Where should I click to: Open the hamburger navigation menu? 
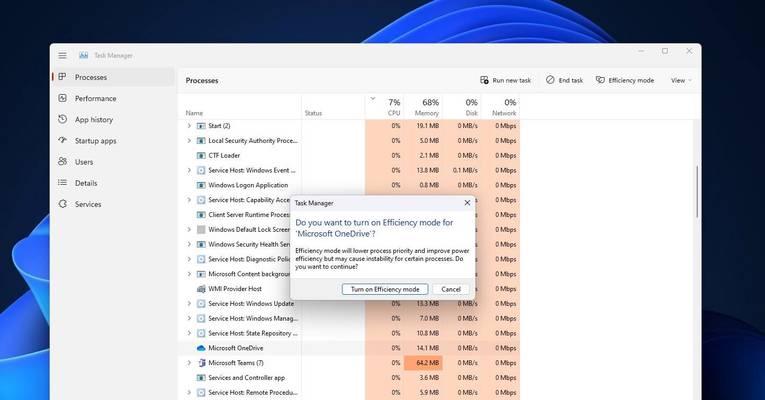tap(62, 56)
